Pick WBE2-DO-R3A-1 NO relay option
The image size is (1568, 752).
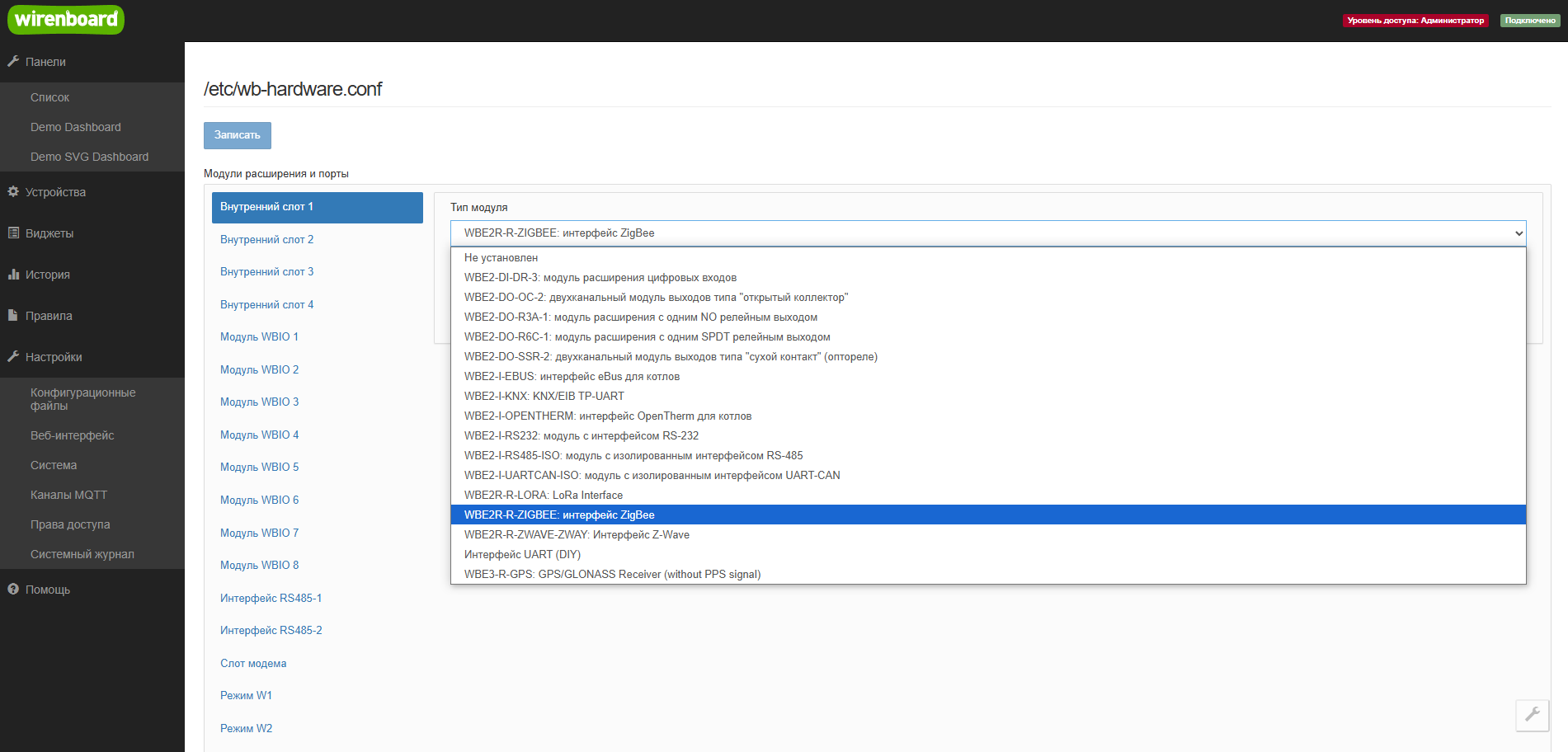coord(988,317)
